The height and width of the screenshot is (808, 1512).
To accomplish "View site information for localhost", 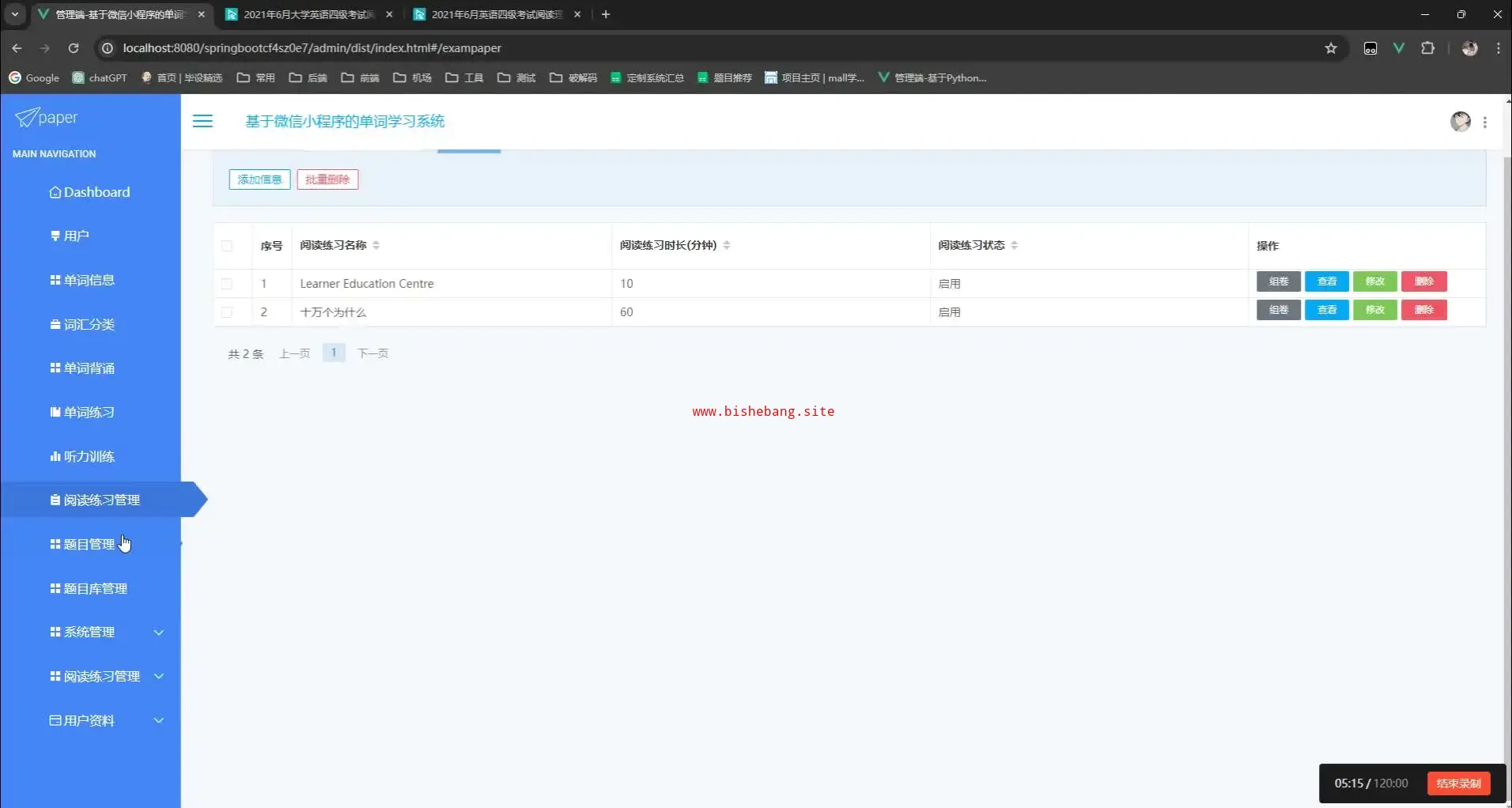I will 108,48.
